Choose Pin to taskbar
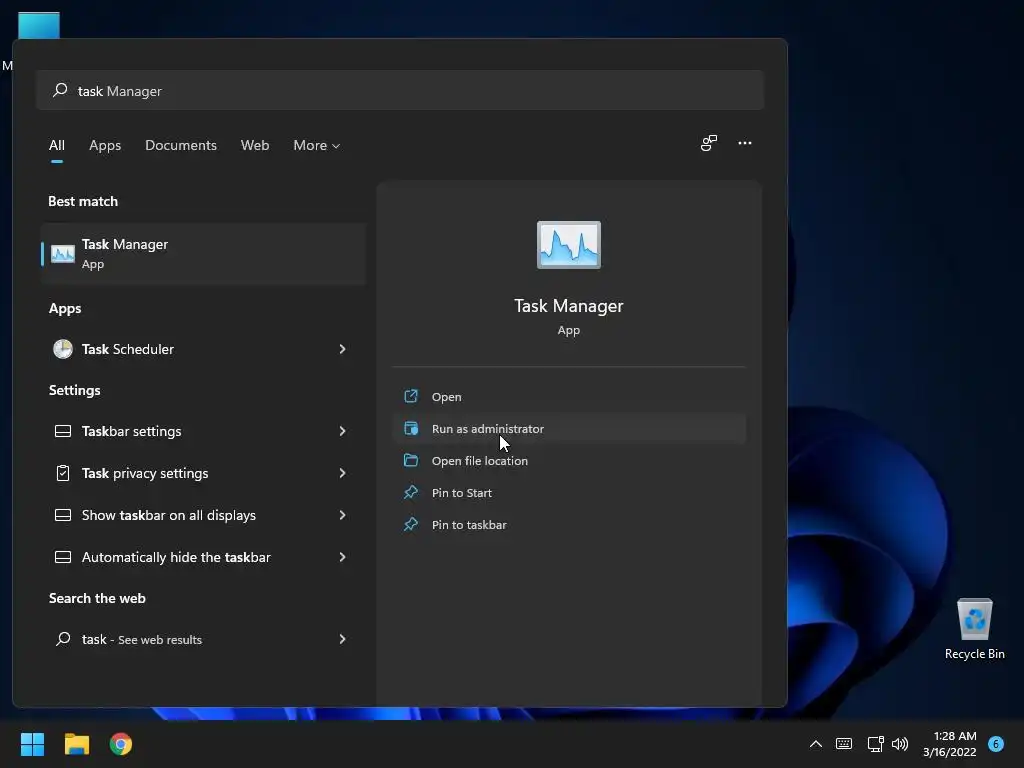This screenshot has width=1024, height=768. pos(569,524)
